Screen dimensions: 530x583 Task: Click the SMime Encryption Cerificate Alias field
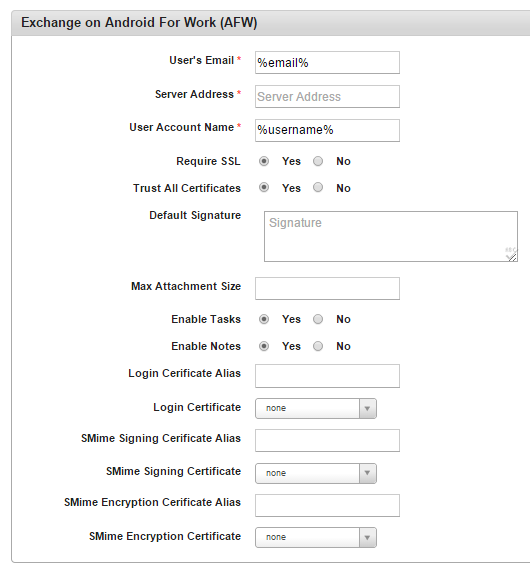click(327, 505)
